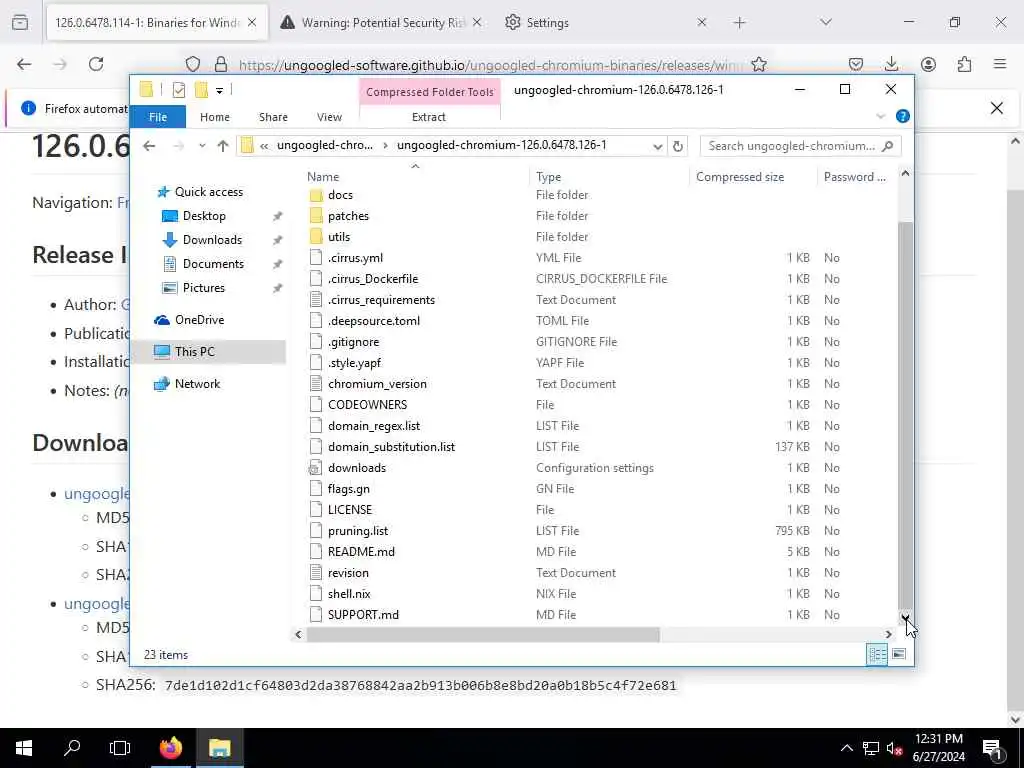Select OneDrive in navigation pane

199,320
